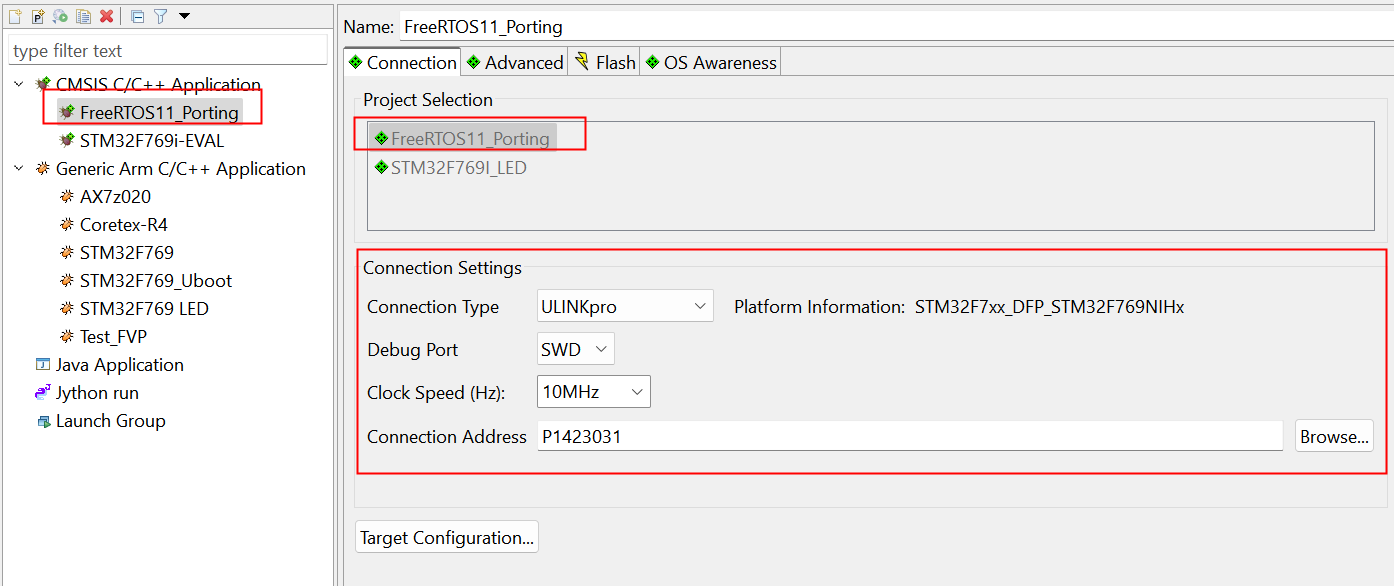Open the Debug Port SWD dropdown

pyautogui.click(x=576, y=350)
